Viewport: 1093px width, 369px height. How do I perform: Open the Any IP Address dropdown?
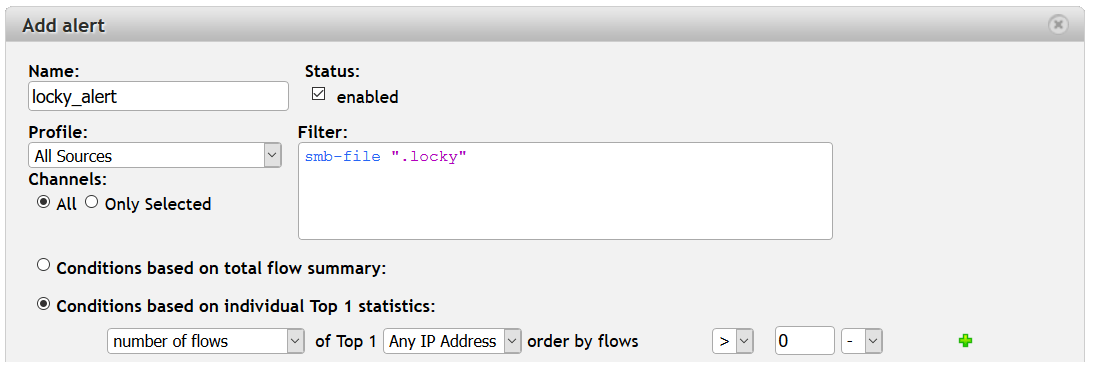click(x=452, y=341)
